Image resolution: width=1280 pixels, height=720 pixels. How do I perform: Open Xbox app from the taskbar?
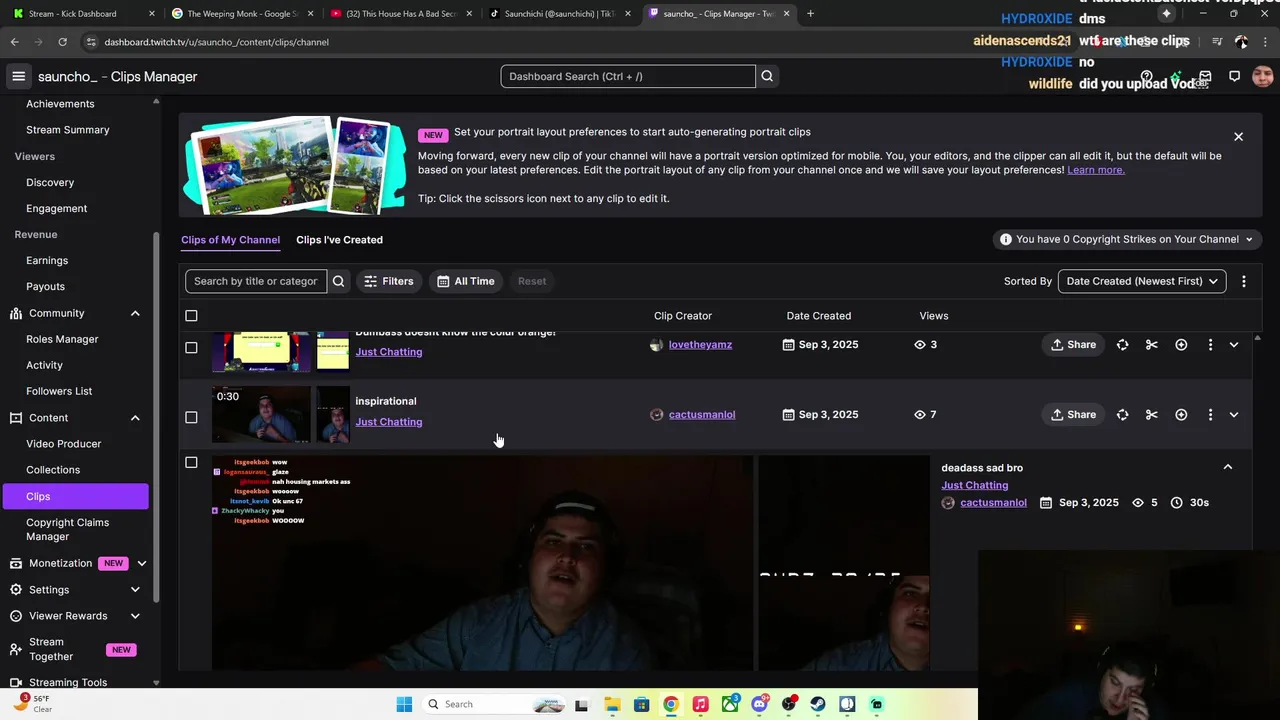[x=730, y=704]
